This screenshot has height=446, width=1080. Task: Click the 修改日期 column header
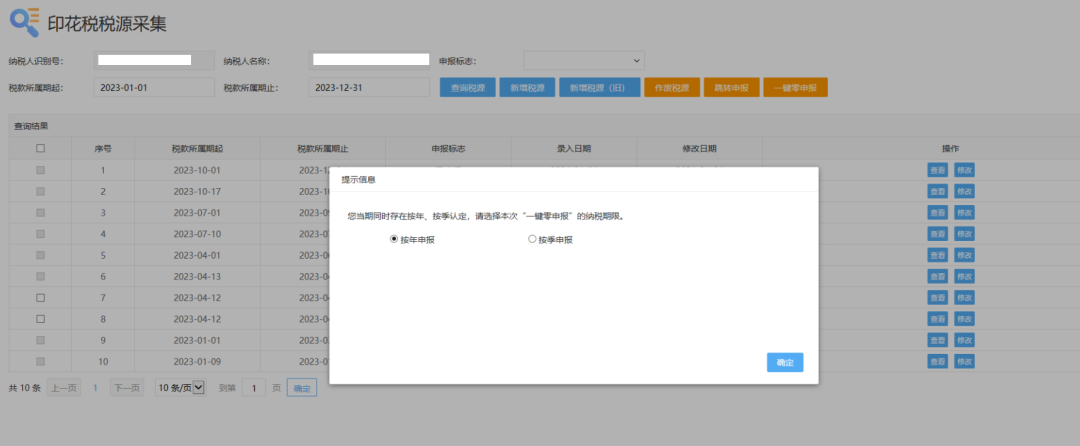coord(699,149)
